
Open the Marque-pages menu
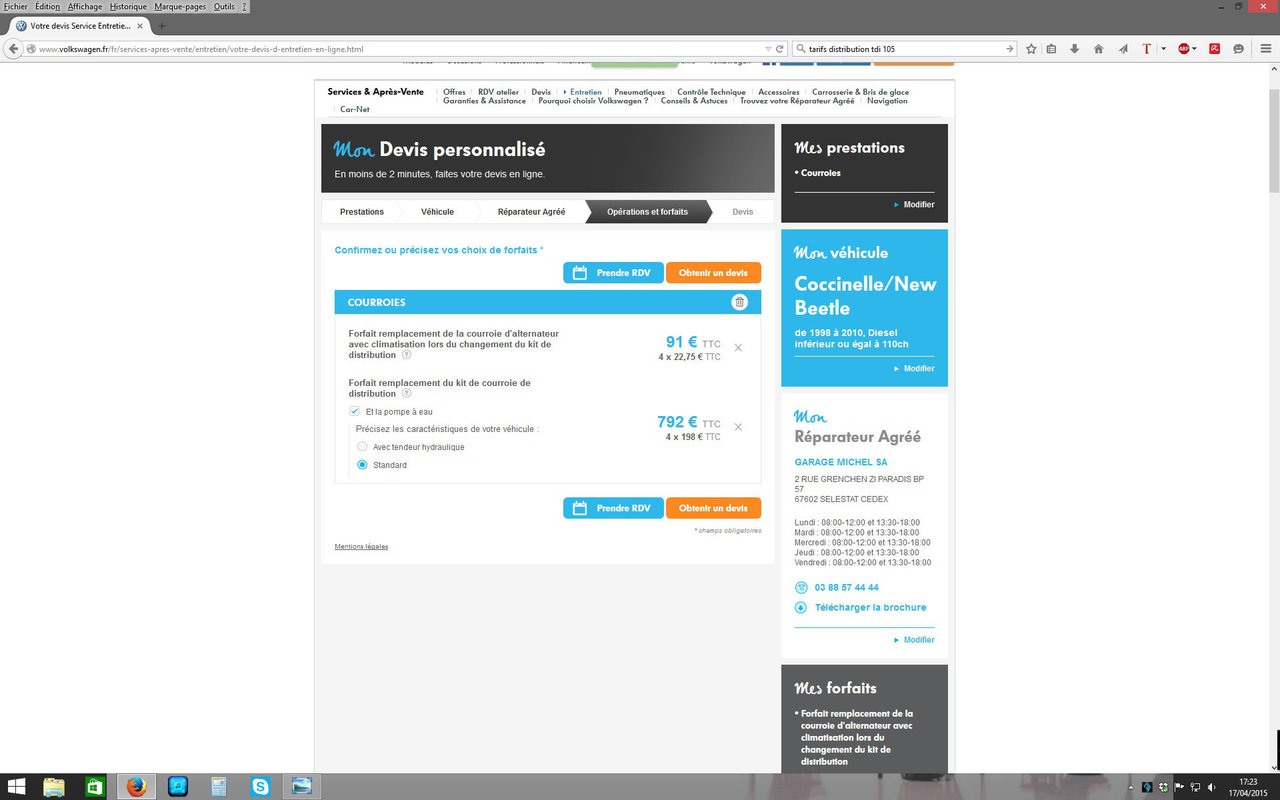(x=180, y=6)
